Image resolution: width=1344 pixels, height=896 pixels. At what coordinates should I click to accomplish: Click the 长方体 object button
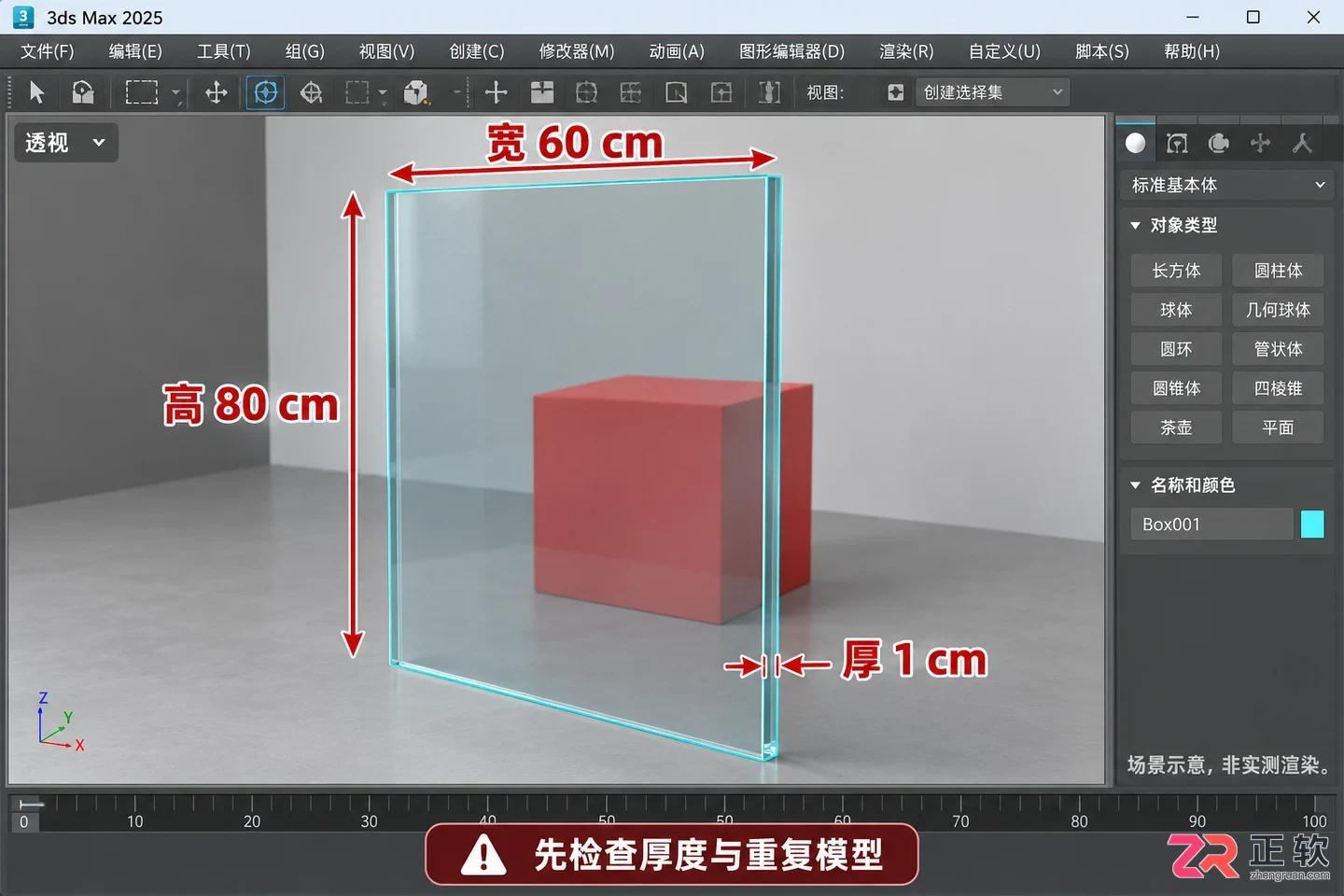click(x=1176, y=271)
